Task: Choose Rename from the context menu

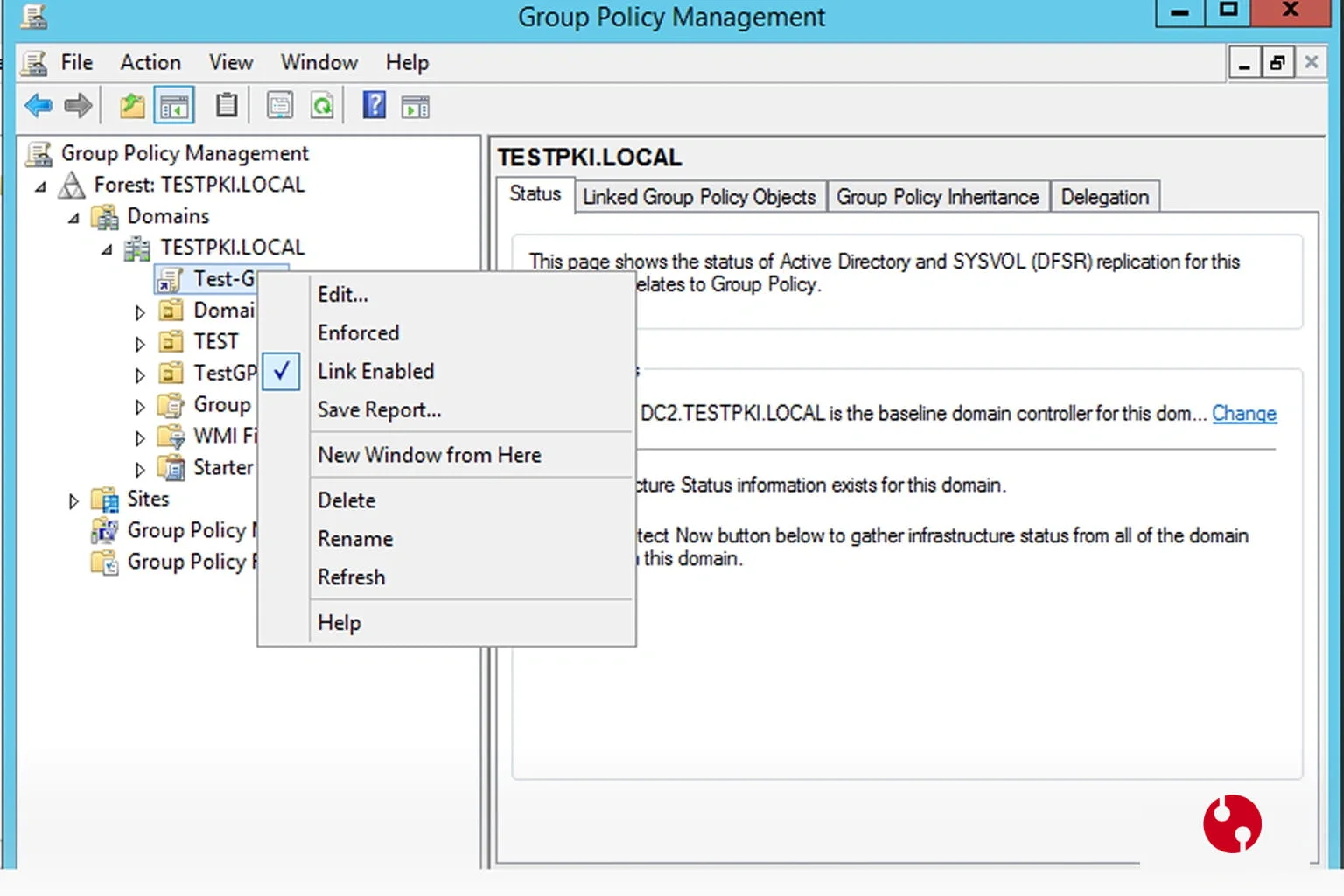Action: click(445, 539)
